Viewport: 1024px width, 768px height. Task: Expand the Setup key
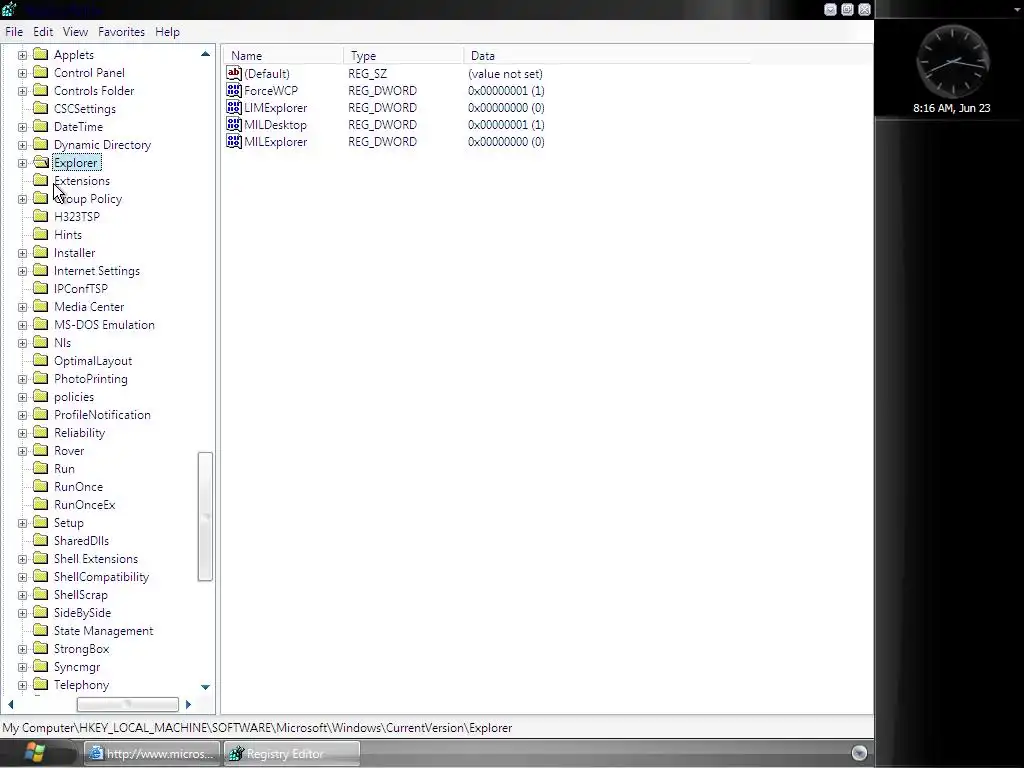(22, 523)
